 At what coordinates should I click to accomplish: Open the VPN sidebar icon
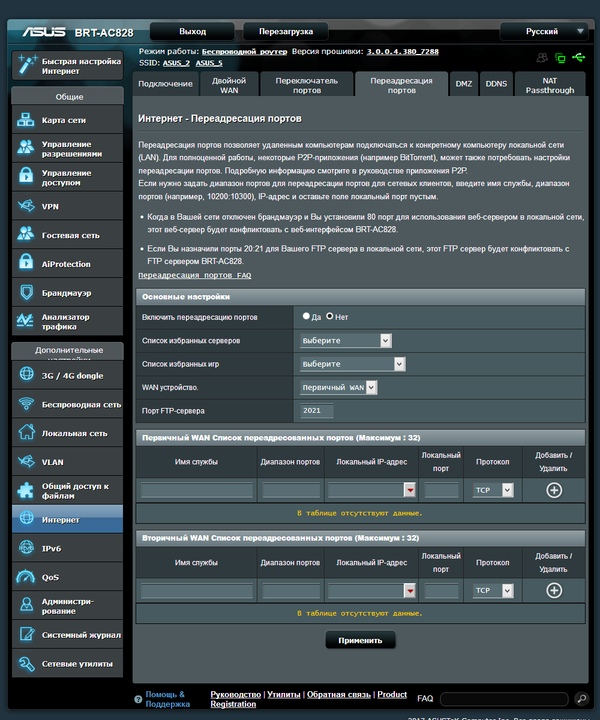click(x=26, y=205)
